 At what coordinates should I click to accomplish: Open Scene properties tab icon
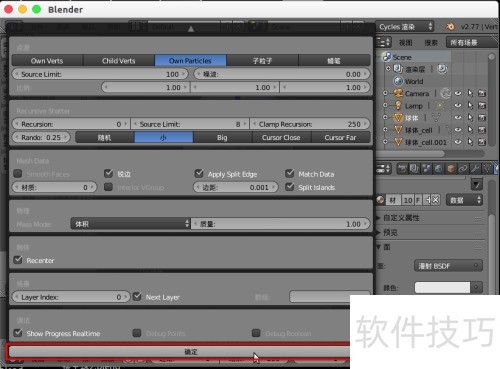pos(426,169)
